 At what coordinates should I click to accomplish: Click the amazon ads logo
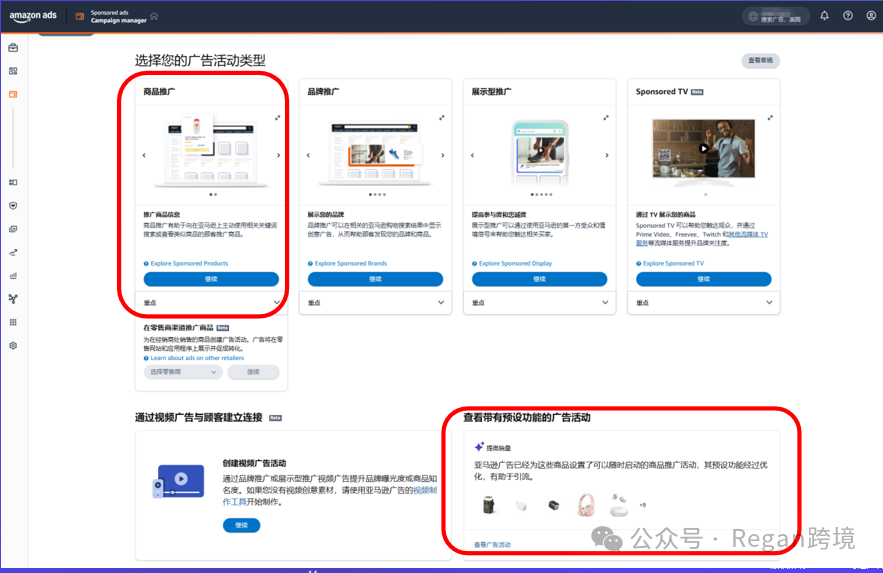point(33,16)
